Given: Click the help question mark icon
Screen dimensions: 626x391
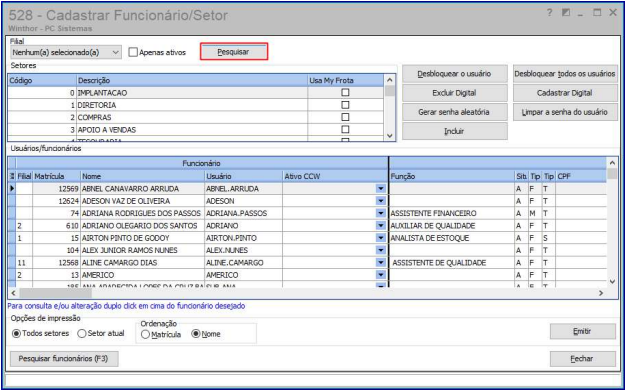Looking at the screenshot, I should 549,13.
